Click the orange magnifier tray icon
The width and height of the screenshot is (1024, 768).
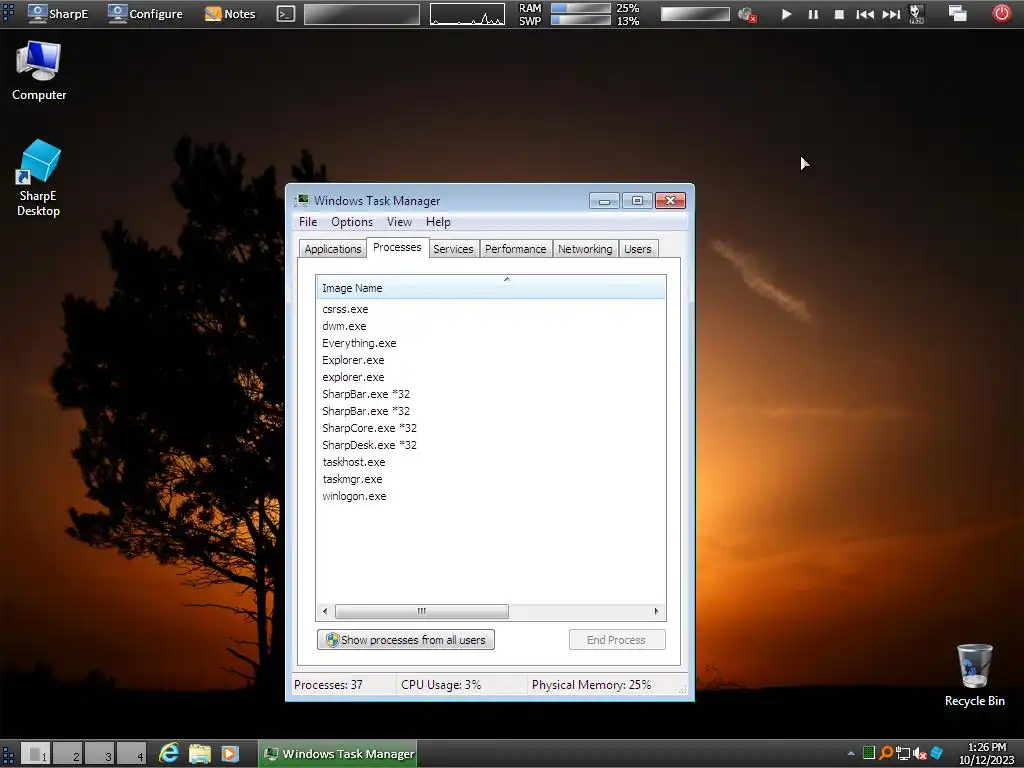886,753
